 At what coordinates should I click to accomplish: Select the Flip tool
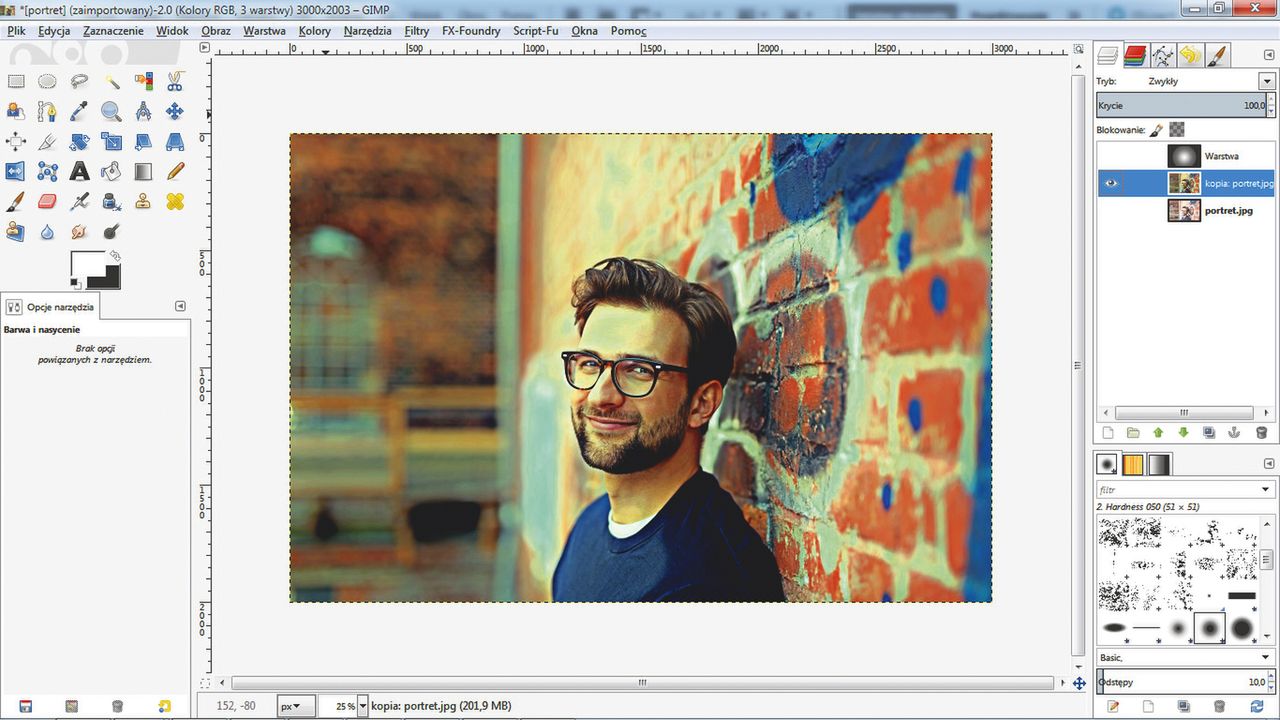pos(15,171)
